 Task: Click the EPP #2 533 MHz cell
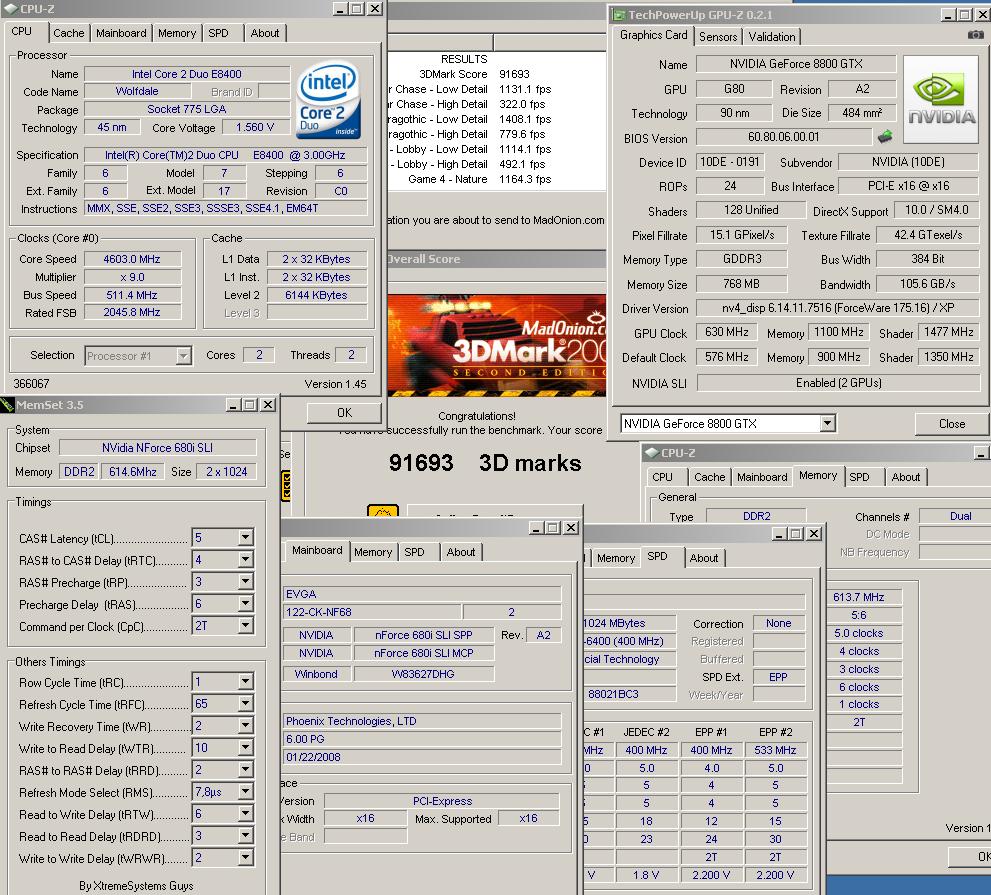[x=775, y=750]
